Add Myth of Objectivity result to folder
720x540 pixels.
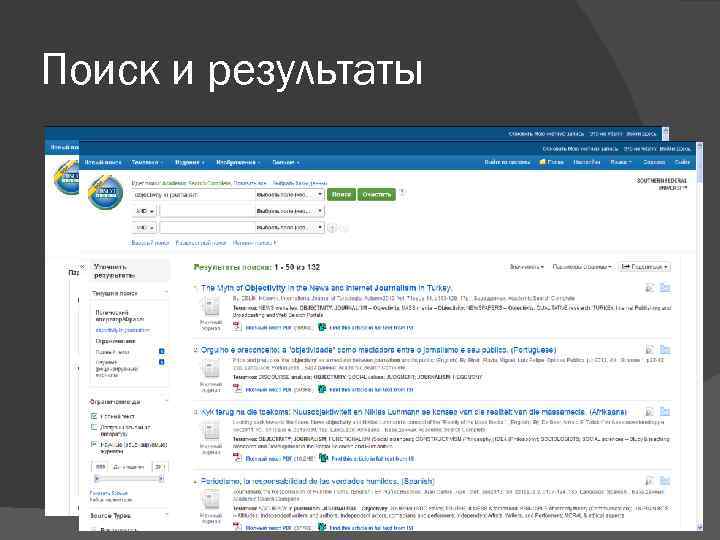pos(665,288)
